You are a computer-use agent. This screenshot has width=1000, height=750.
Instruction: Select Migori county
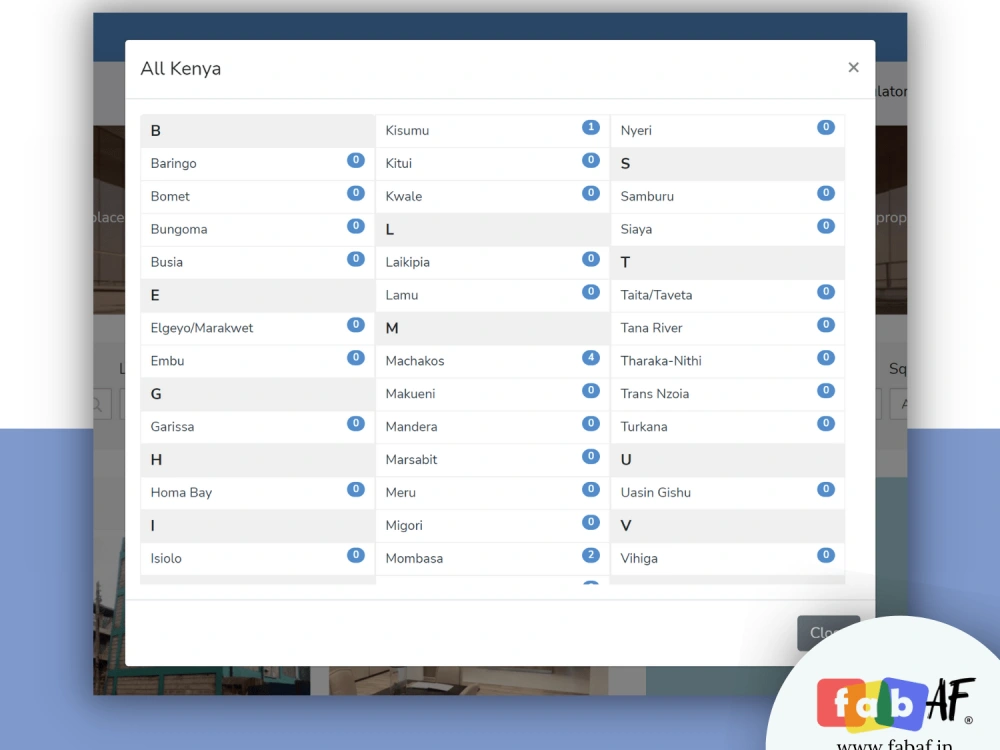pyautogui.click(x=493, y=526)
